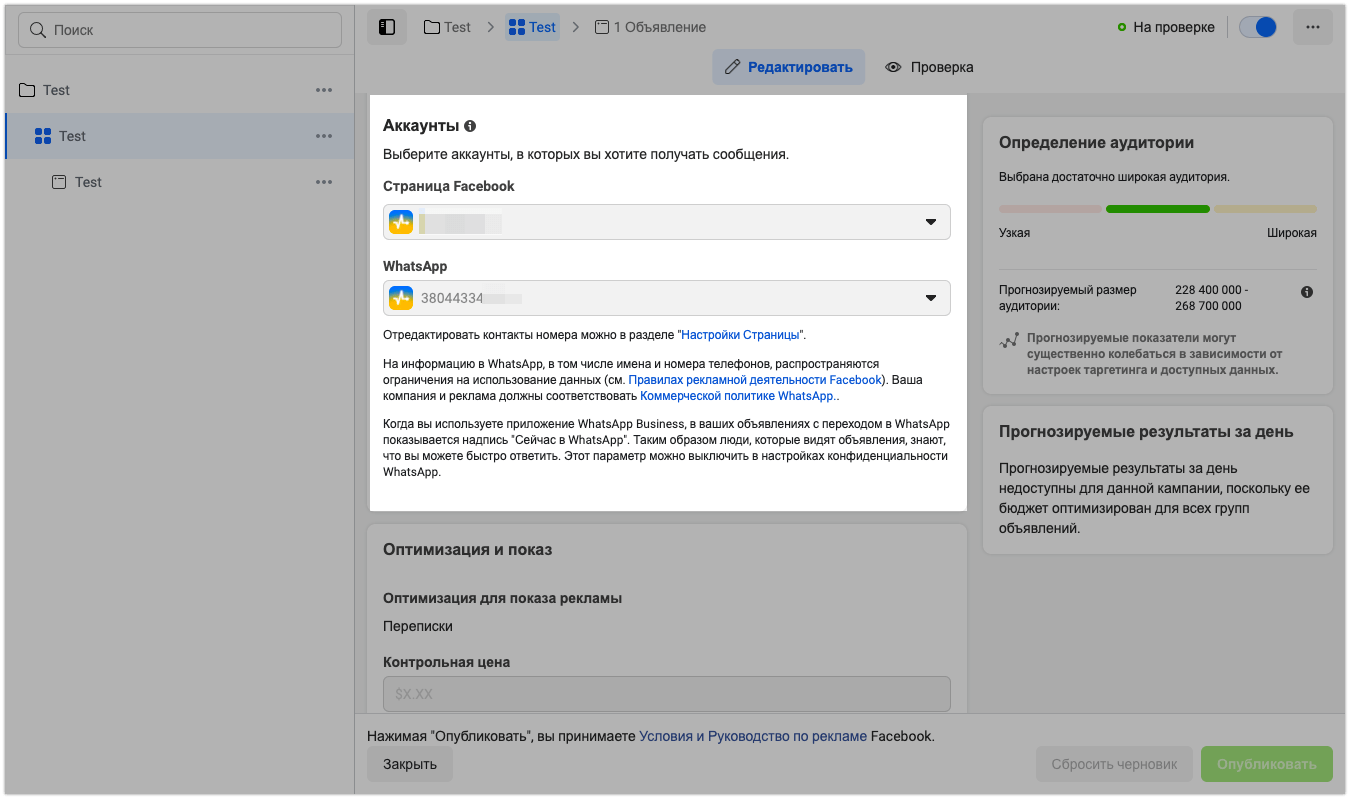1350x799 pixels.
Task: Click the audience size gauge bar
Action: click(1157, 209)
